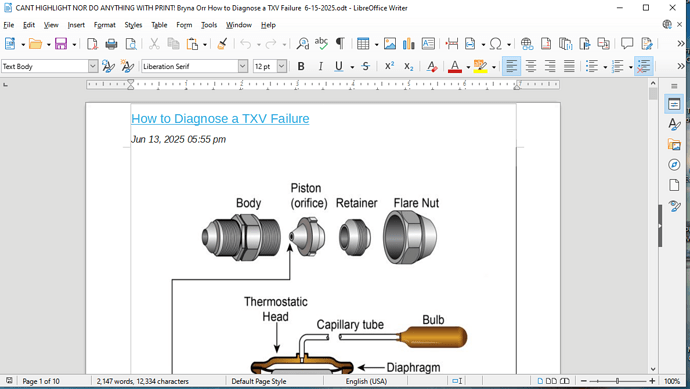
Task: Open Highlighting Color dropdown arrow
Action: (494, 67)
